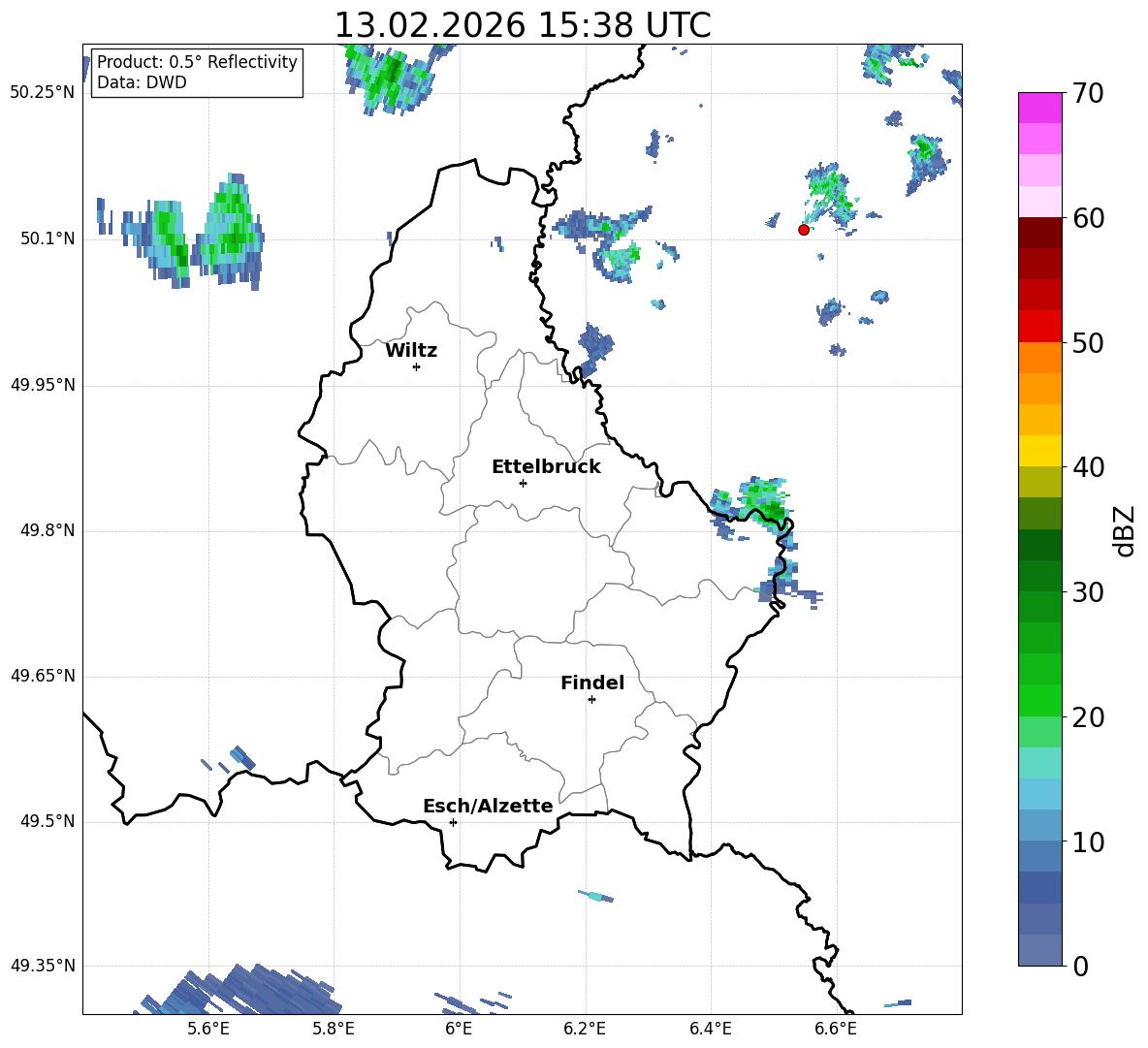
Task: Select the Ettelbruck city label
Action: click(546, 467)
